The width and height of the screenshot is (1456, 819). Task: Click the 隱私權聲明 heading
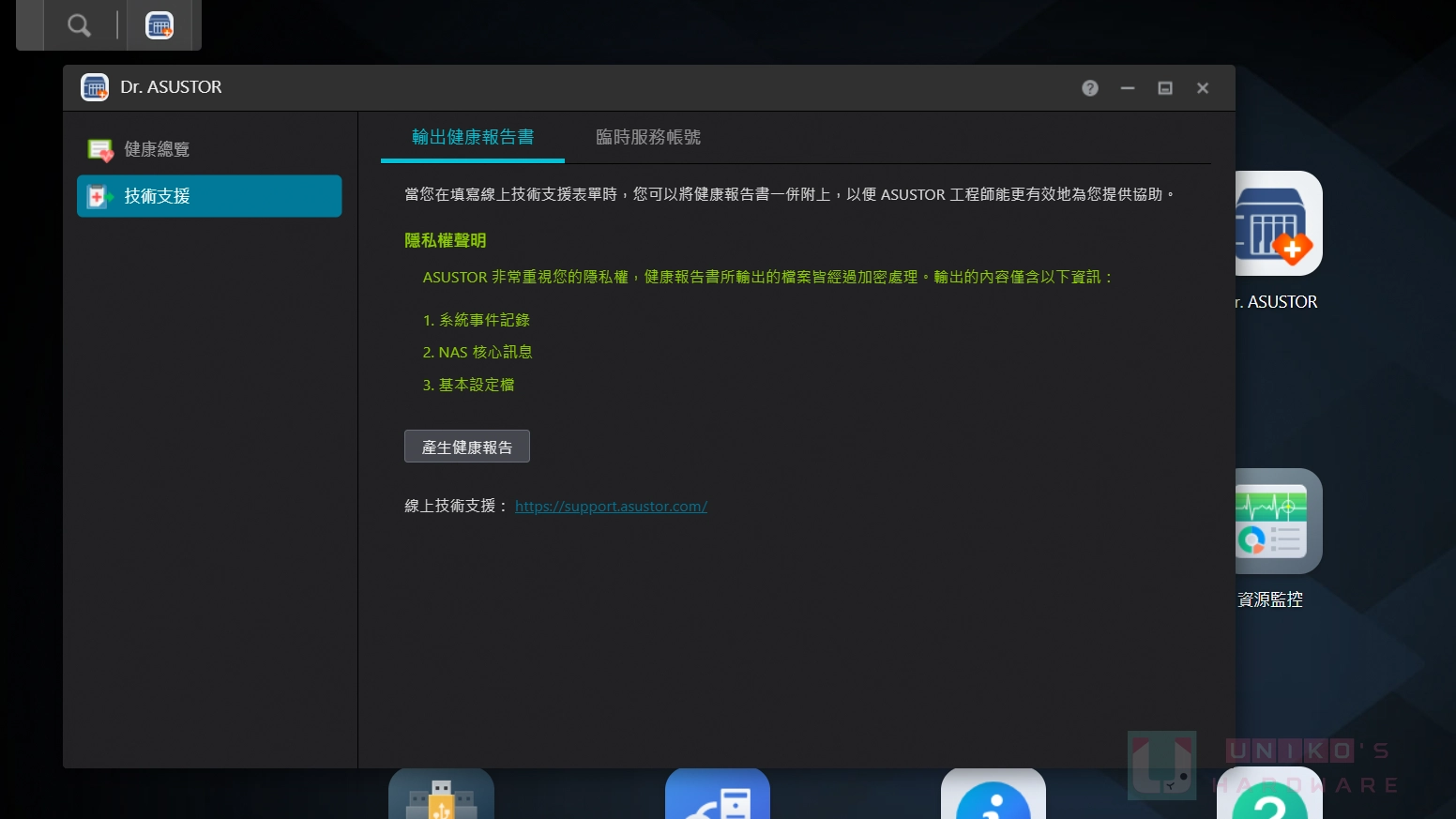click(446, 241)
